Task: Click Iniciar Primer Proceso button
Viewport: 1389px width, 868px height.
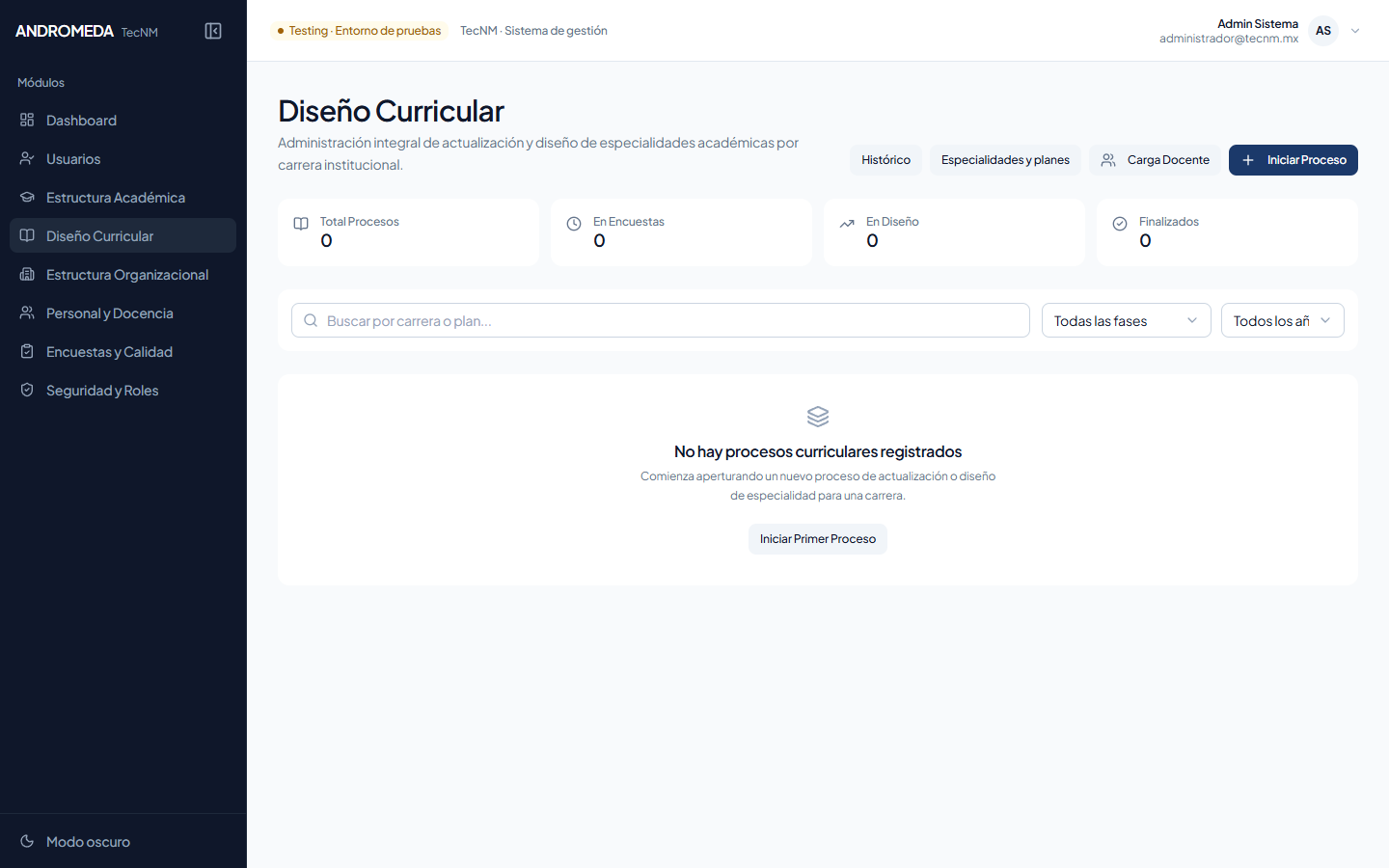Action: [818, 539]
